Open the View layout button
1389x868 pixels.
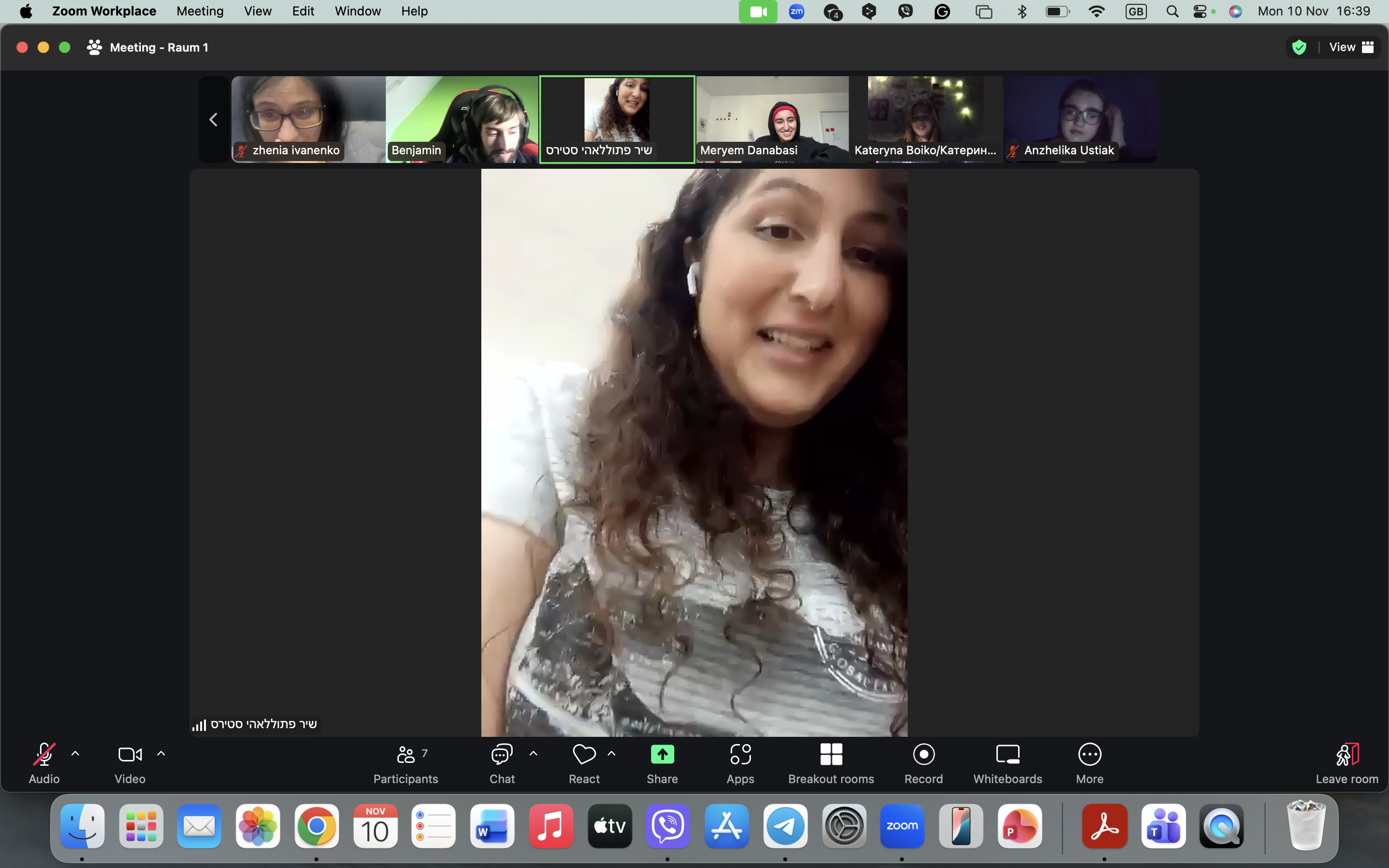click(1350, 47)
